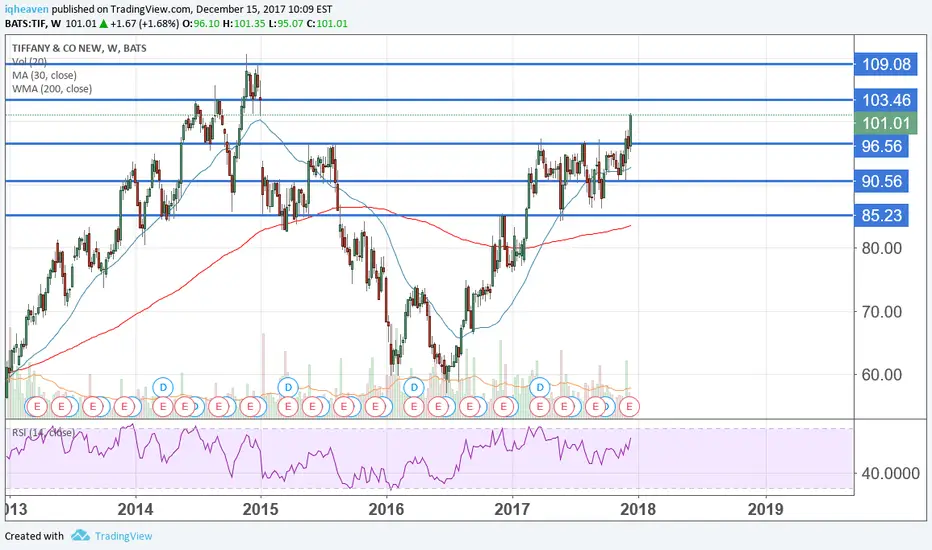The height and width of the screenshot is (550, 932).
Task: Click the green 101.01 current price label
Action: click(886, 123)
